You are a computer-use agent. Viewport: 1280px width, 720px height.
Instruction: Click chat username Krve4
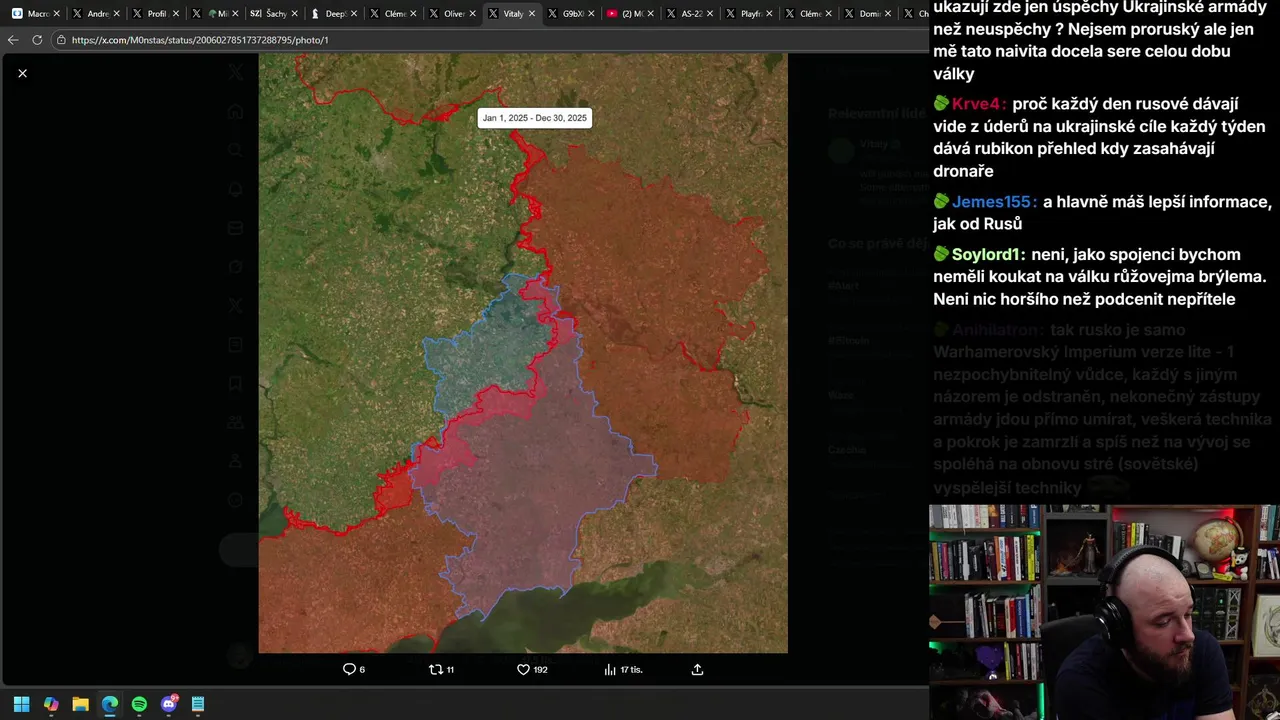tap(978, 104)
